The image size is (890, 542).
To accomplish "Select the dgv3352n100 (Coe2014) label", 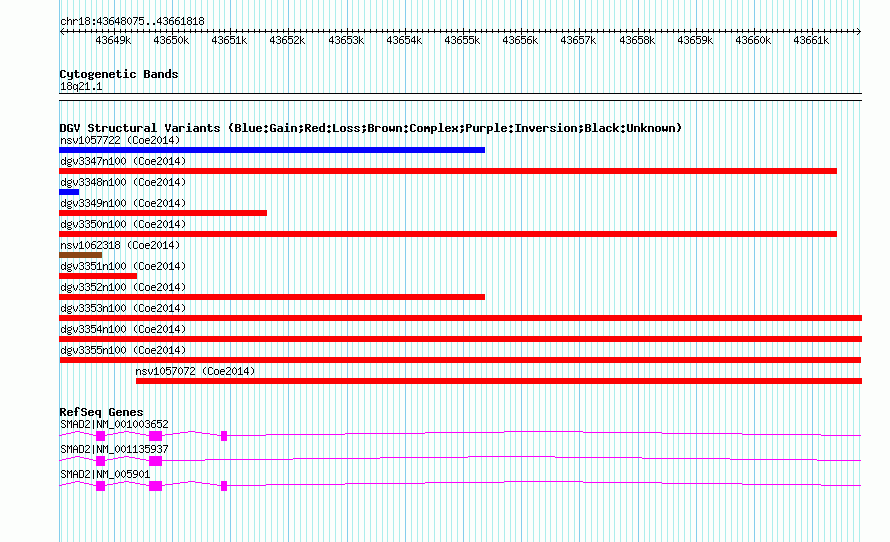I will coord(123,287).
